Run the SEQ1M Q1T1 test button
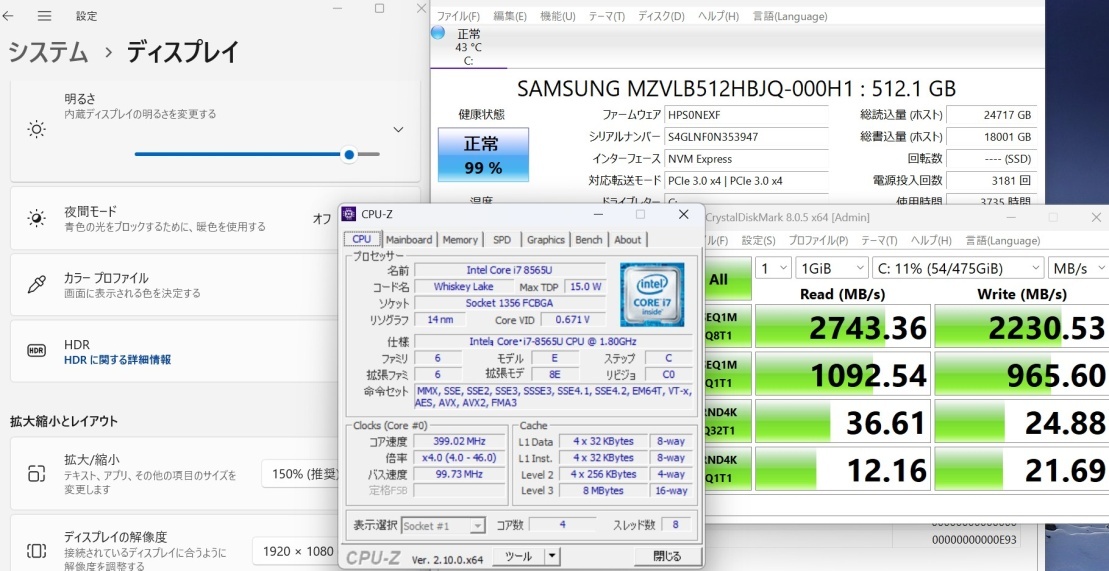 (727, 374)
